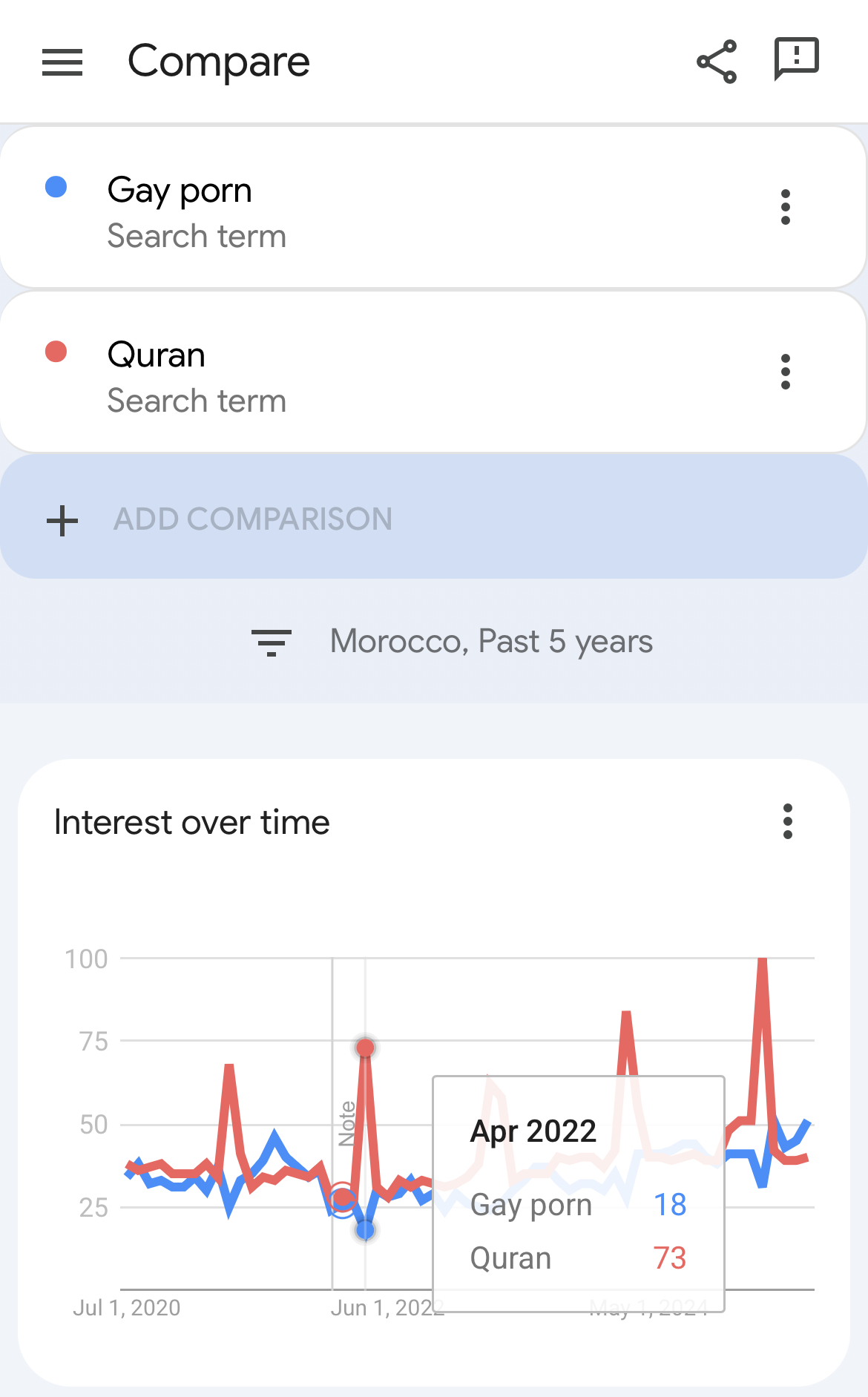
Task: Click the red color dot beside Quran
Action: 56,352
